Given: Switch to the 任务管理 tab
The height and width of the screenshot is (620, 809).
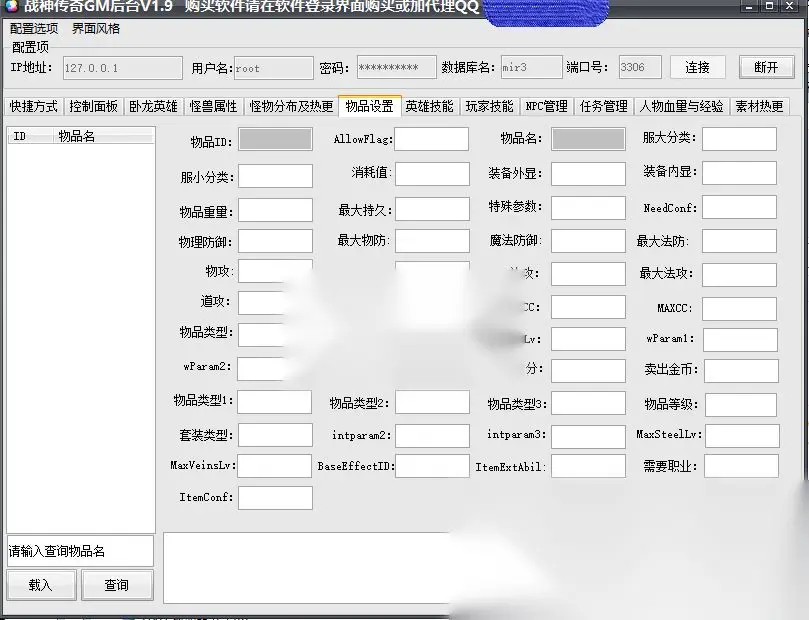Looking at the screenshot, I should pyautogui.click(x=604, y=106).
